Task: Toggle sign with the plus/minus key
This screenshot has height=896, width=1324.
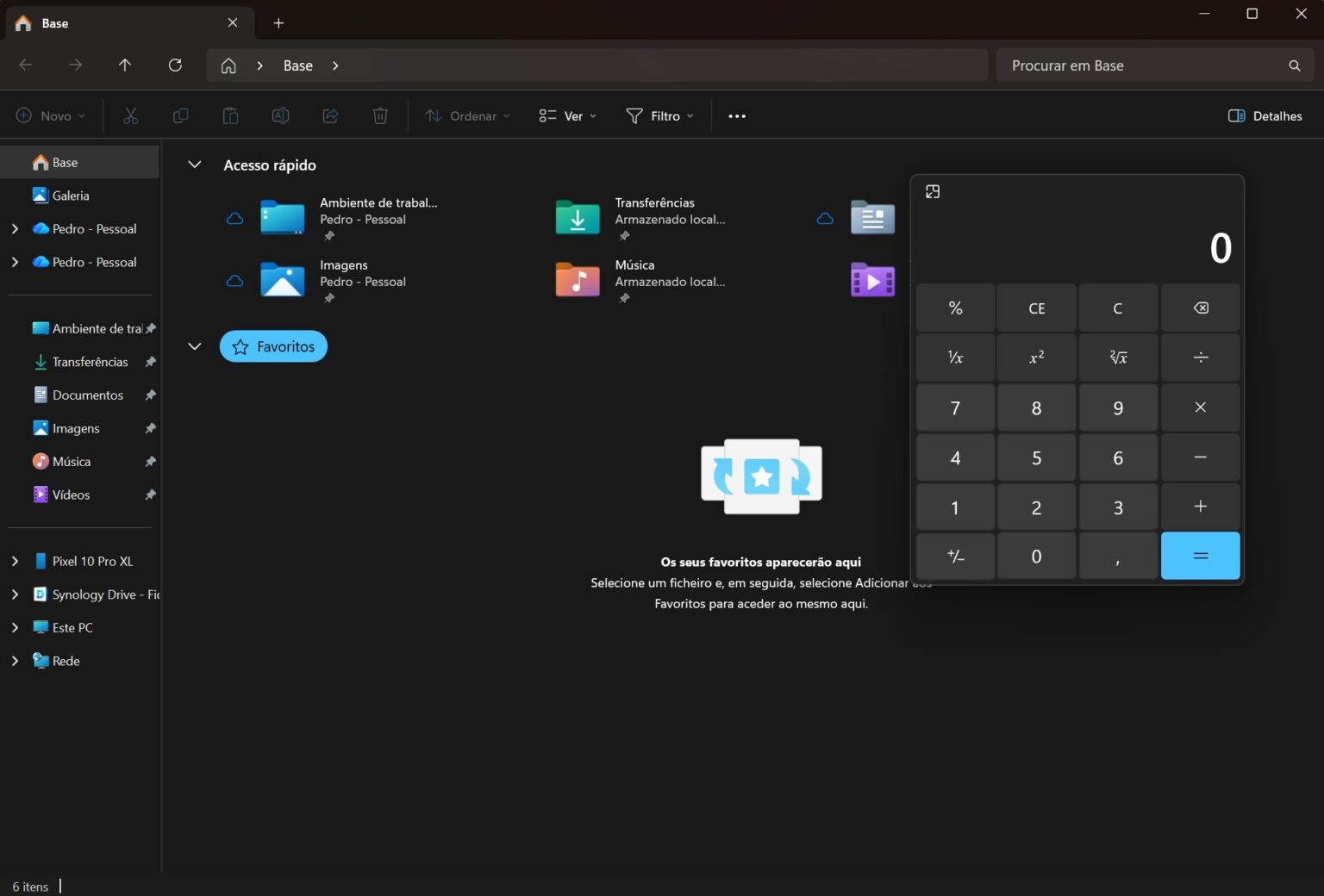Action: point(955,557)
